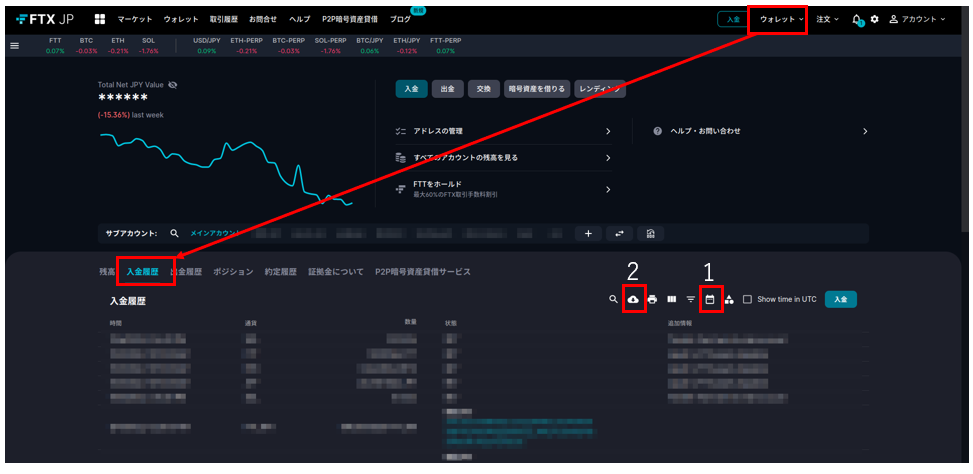Open the アカウント dropdown
The width and height of the screenshot is (973, 474).
tap(917, 19)
